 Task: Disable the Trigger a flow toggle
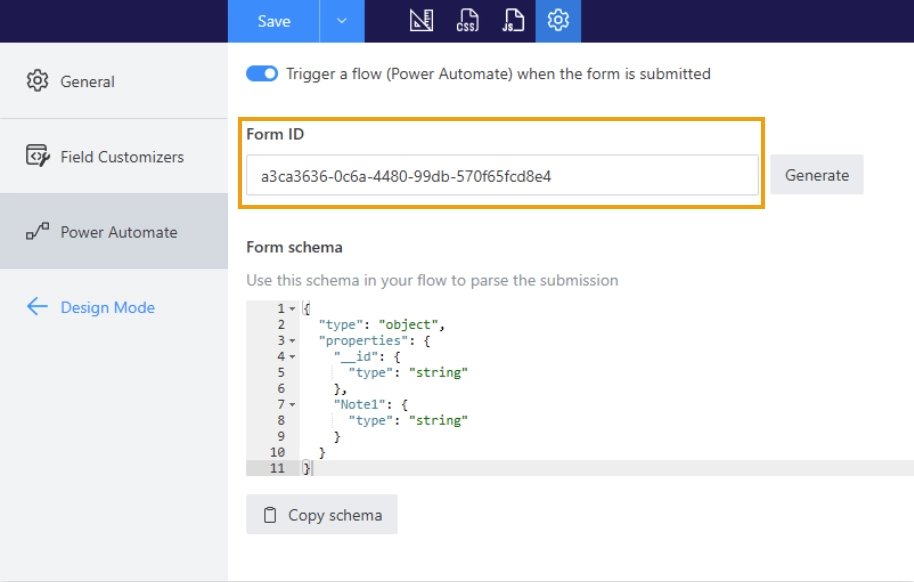click(x=262, y=74)
